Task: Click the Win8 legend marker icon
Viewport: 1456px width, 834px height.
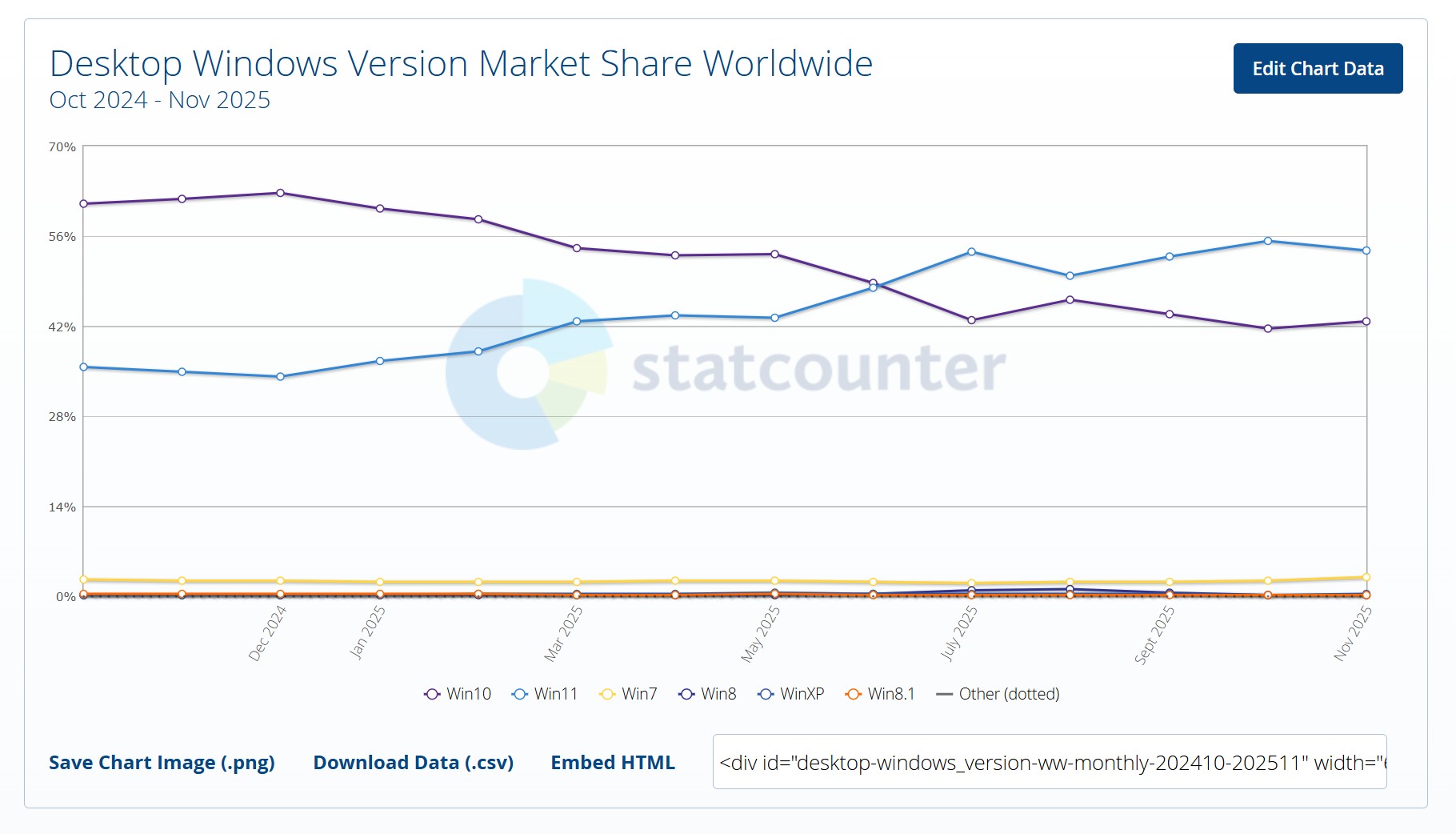Action: (x=686, y=694)
